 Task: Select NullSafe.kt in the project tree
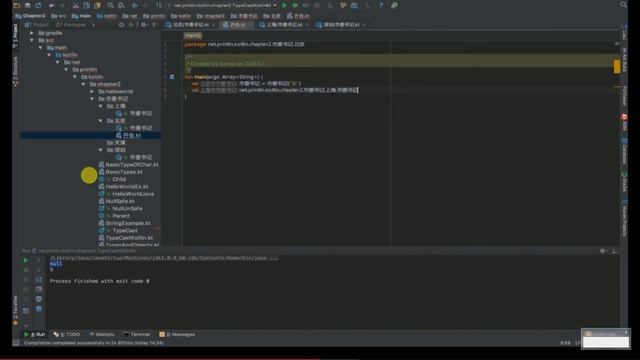click(117, 201)
